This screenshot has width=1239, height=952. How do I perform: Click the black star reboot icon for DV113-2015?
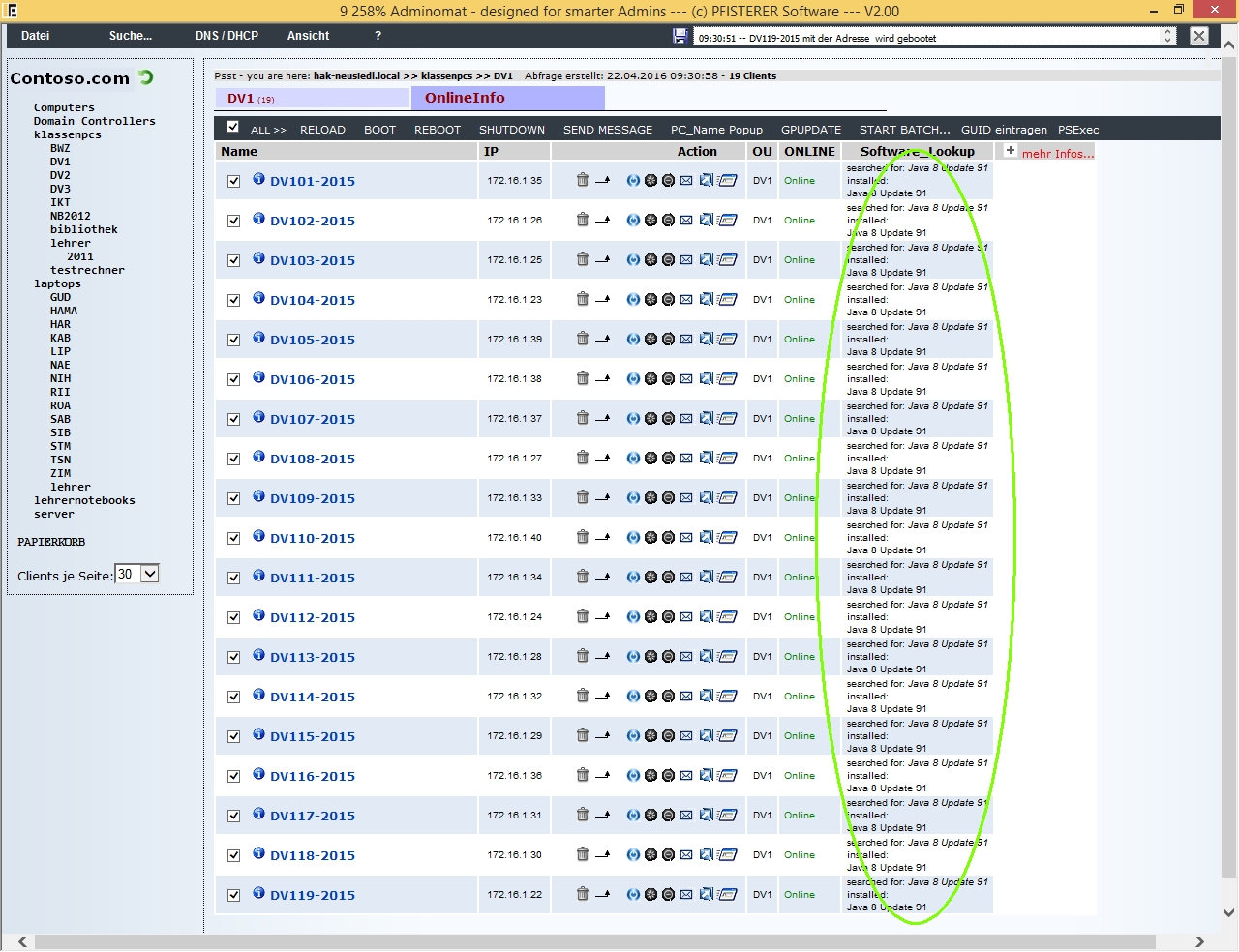point(650,657)
